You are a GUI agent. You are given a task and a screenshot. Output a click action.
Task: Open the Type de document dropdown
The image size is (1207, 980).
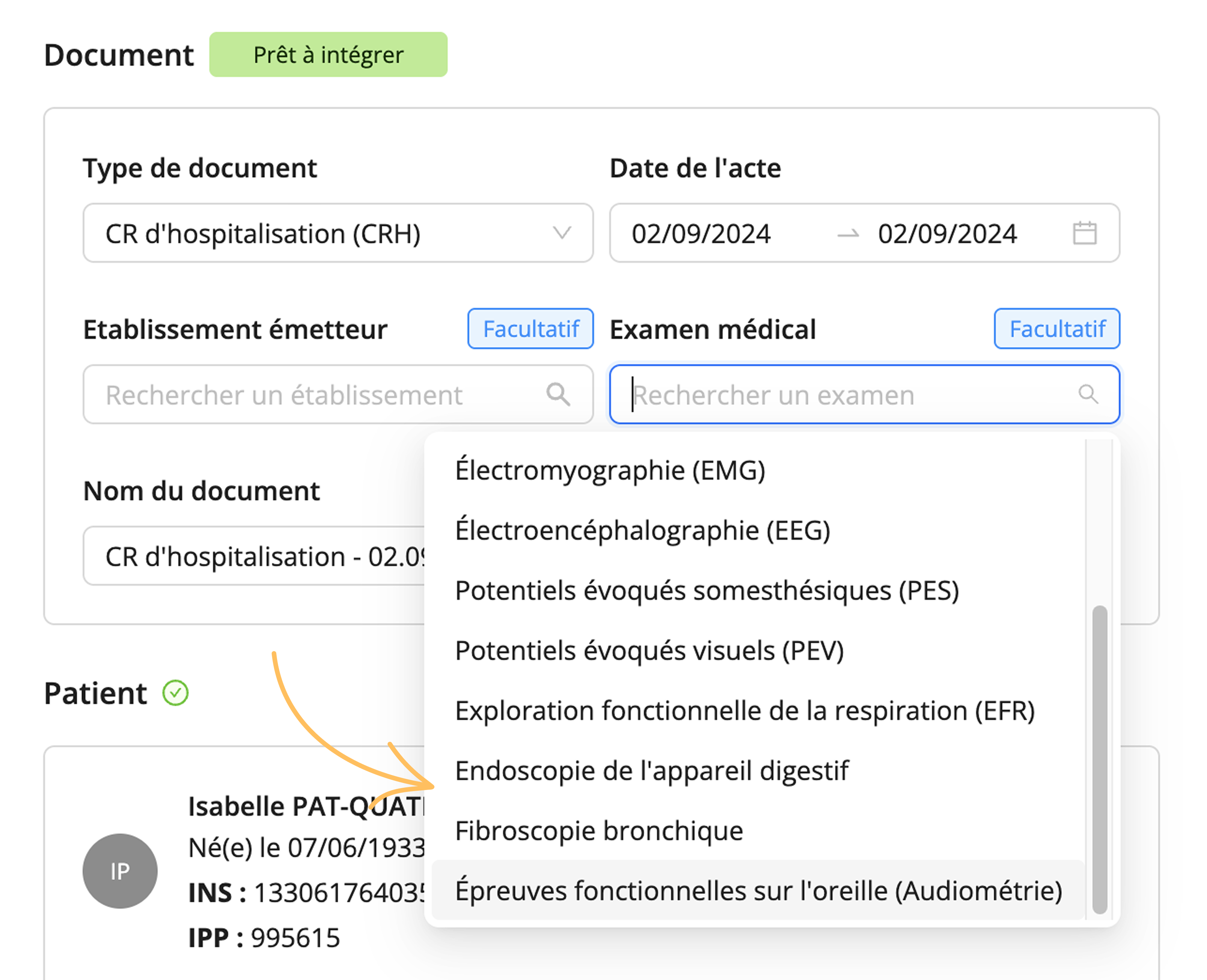(x=338, y=233)
